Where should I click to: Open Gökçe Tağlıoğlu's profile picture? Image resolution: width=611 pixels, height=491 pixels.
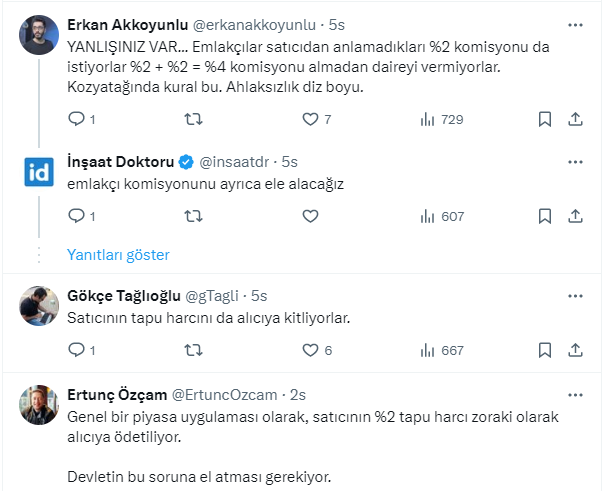[39, 305]
